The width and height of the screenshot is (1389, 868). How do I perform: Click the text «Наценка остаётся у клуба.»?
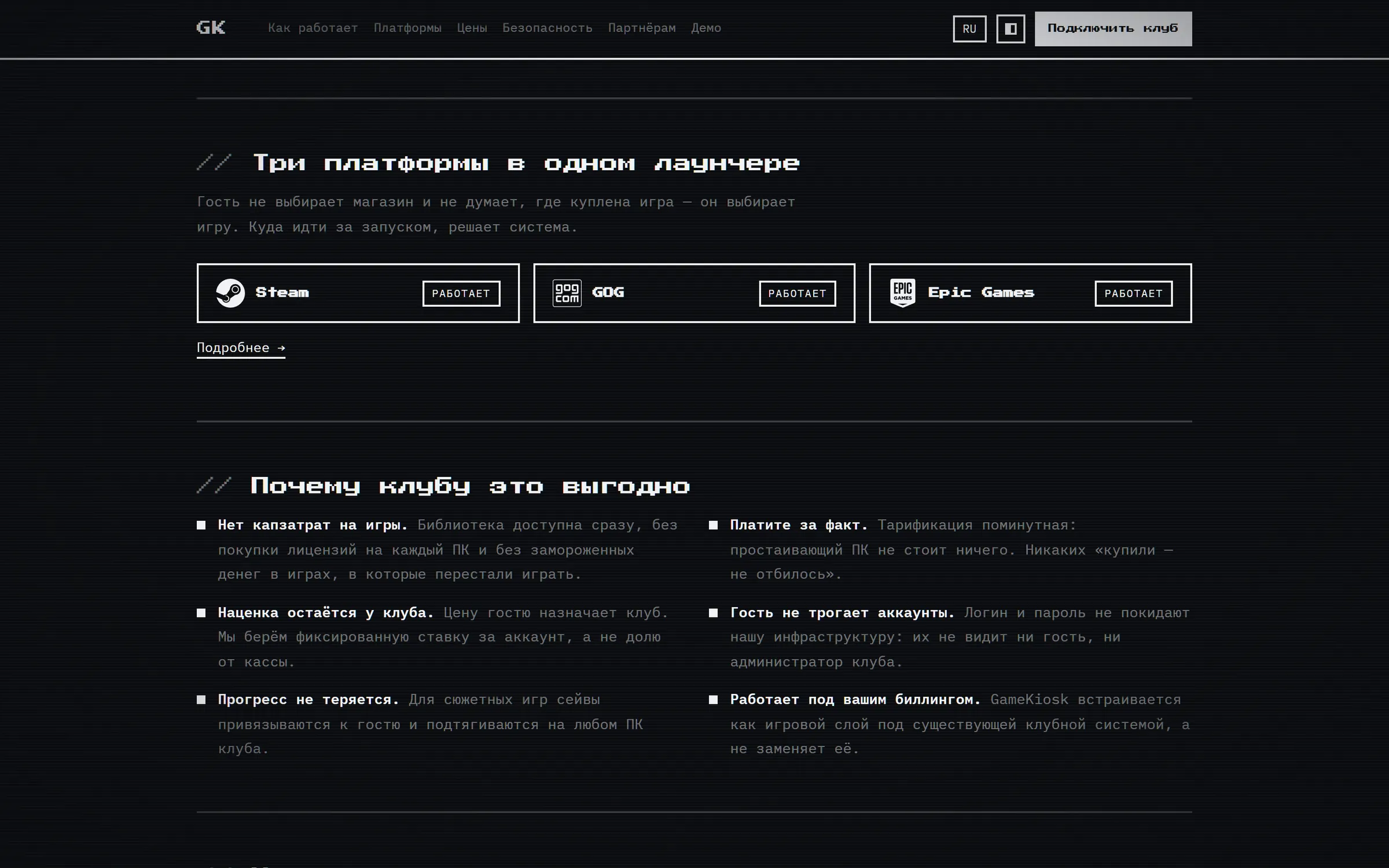pos(326,612)
